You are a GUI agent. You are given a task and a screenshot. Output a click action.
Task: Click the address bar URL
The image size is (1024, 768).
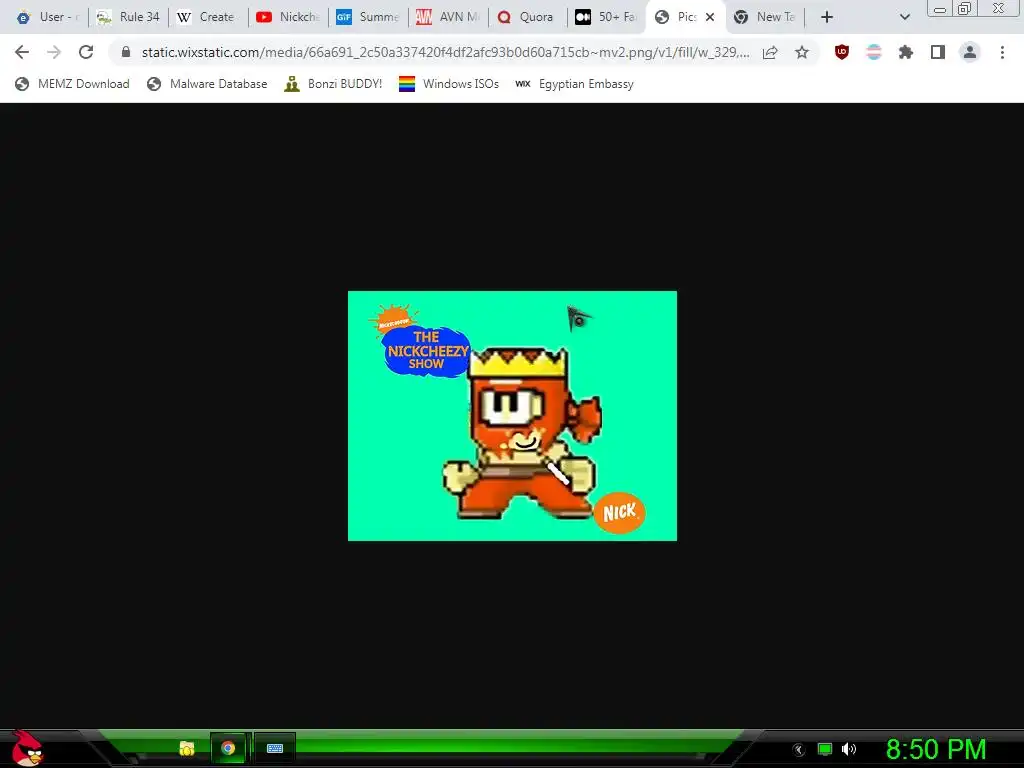pyautogui.click(x=445, y=52)
